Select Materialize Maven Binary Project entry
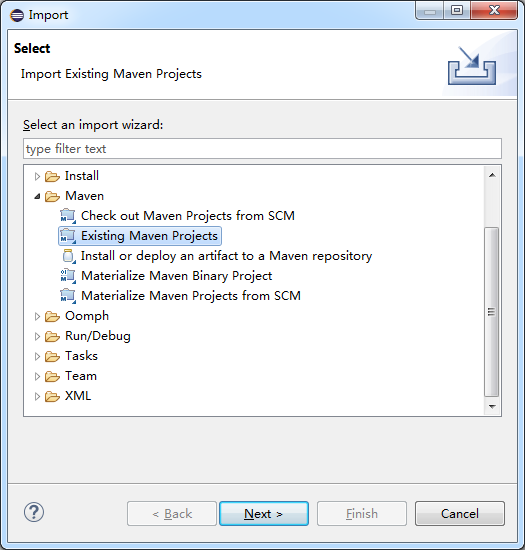 [176, 276]
